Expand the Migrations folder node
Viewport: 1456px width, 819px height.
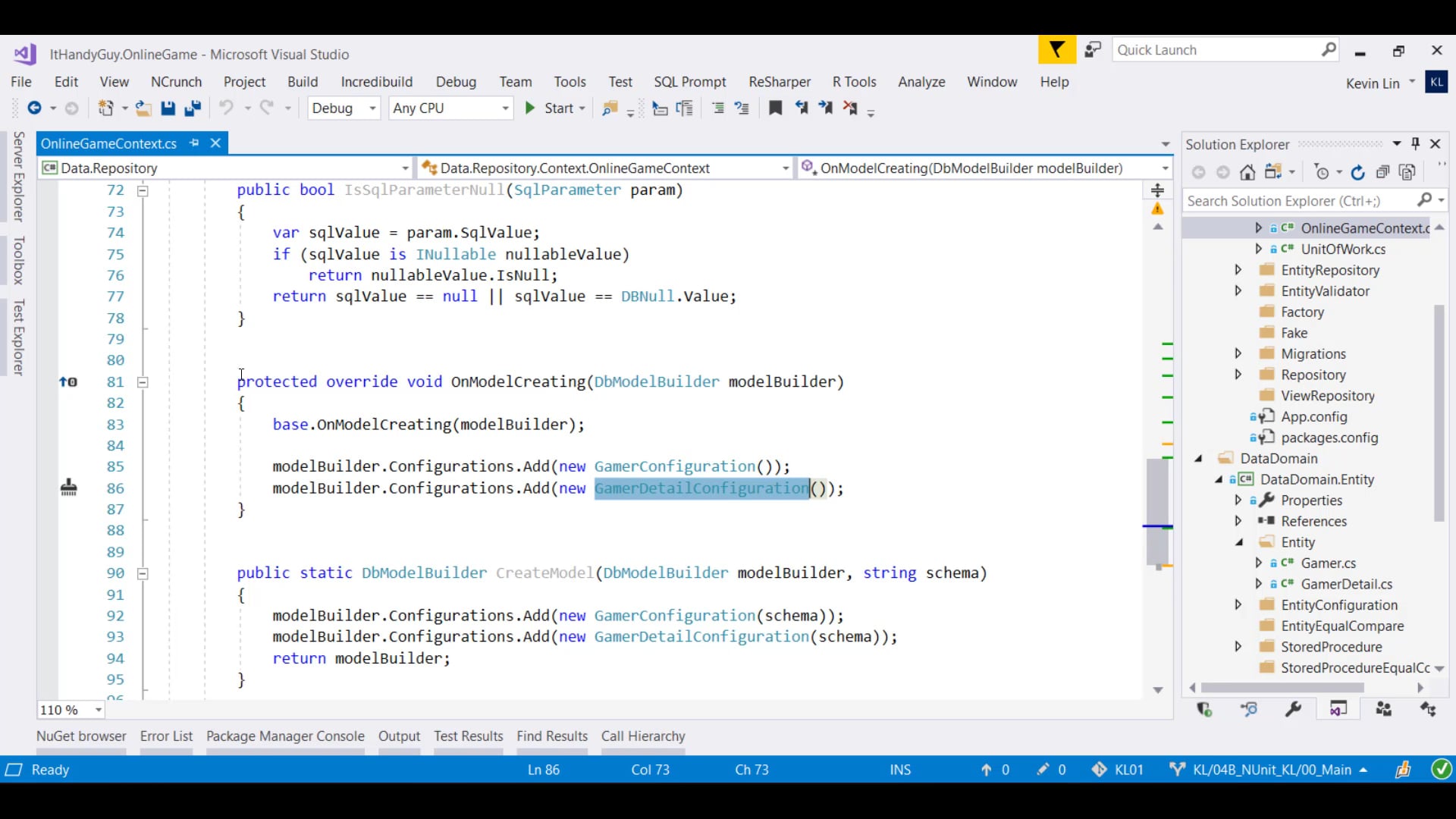click(x=1238, y=353)
